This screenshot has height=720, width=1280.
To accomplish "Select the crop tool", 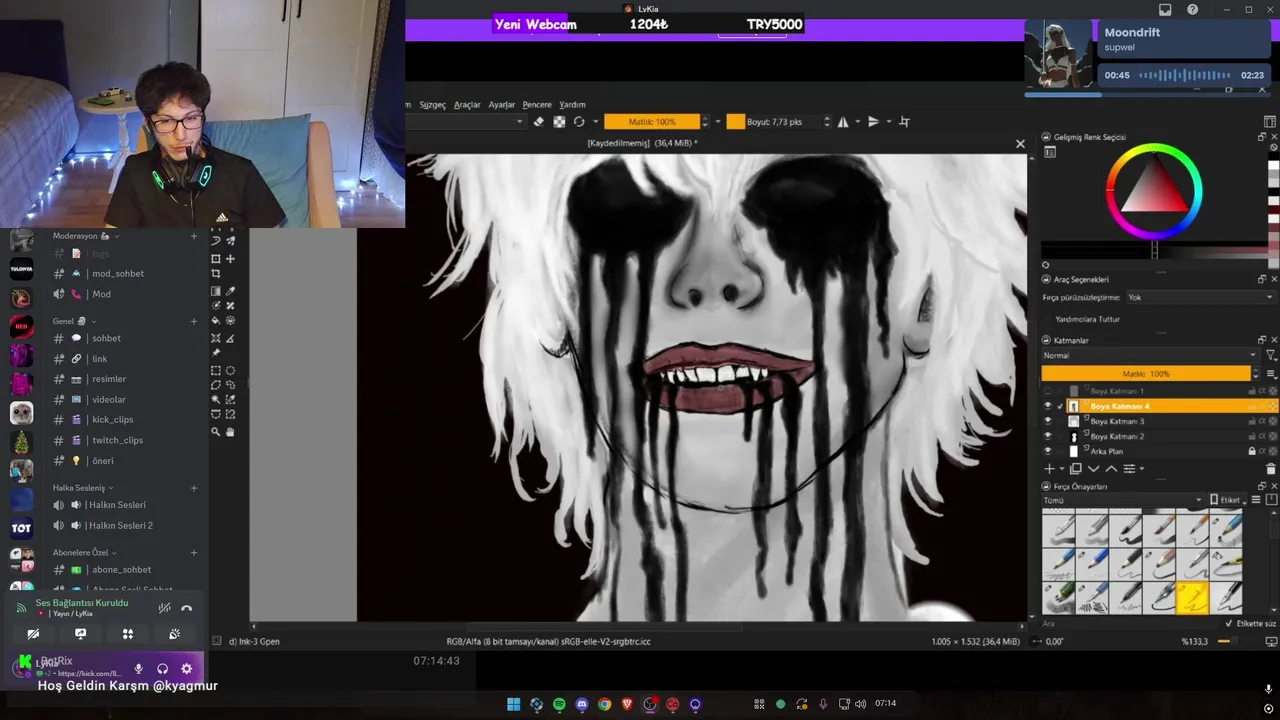I will point(215,274).
